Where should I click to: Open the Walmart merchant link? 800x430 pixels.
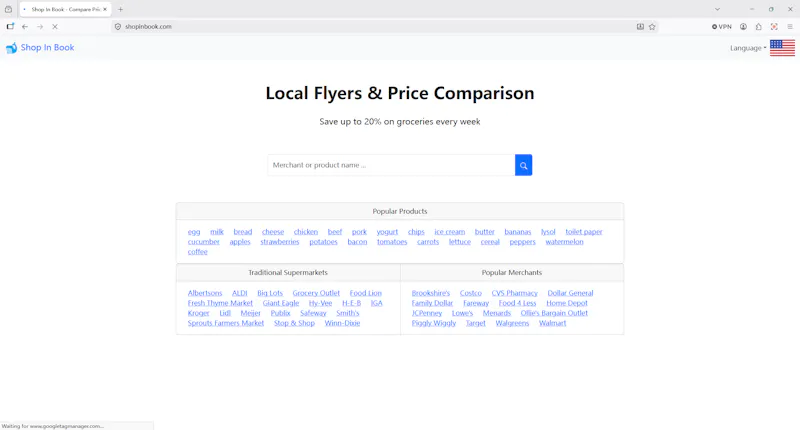click(x=553, y=323)
